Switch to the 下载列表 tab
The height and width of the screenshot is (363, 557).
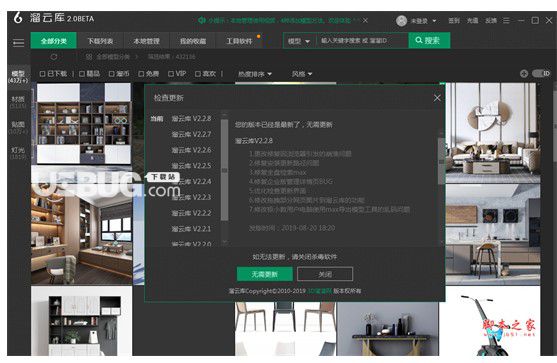(x=100, y=40)
